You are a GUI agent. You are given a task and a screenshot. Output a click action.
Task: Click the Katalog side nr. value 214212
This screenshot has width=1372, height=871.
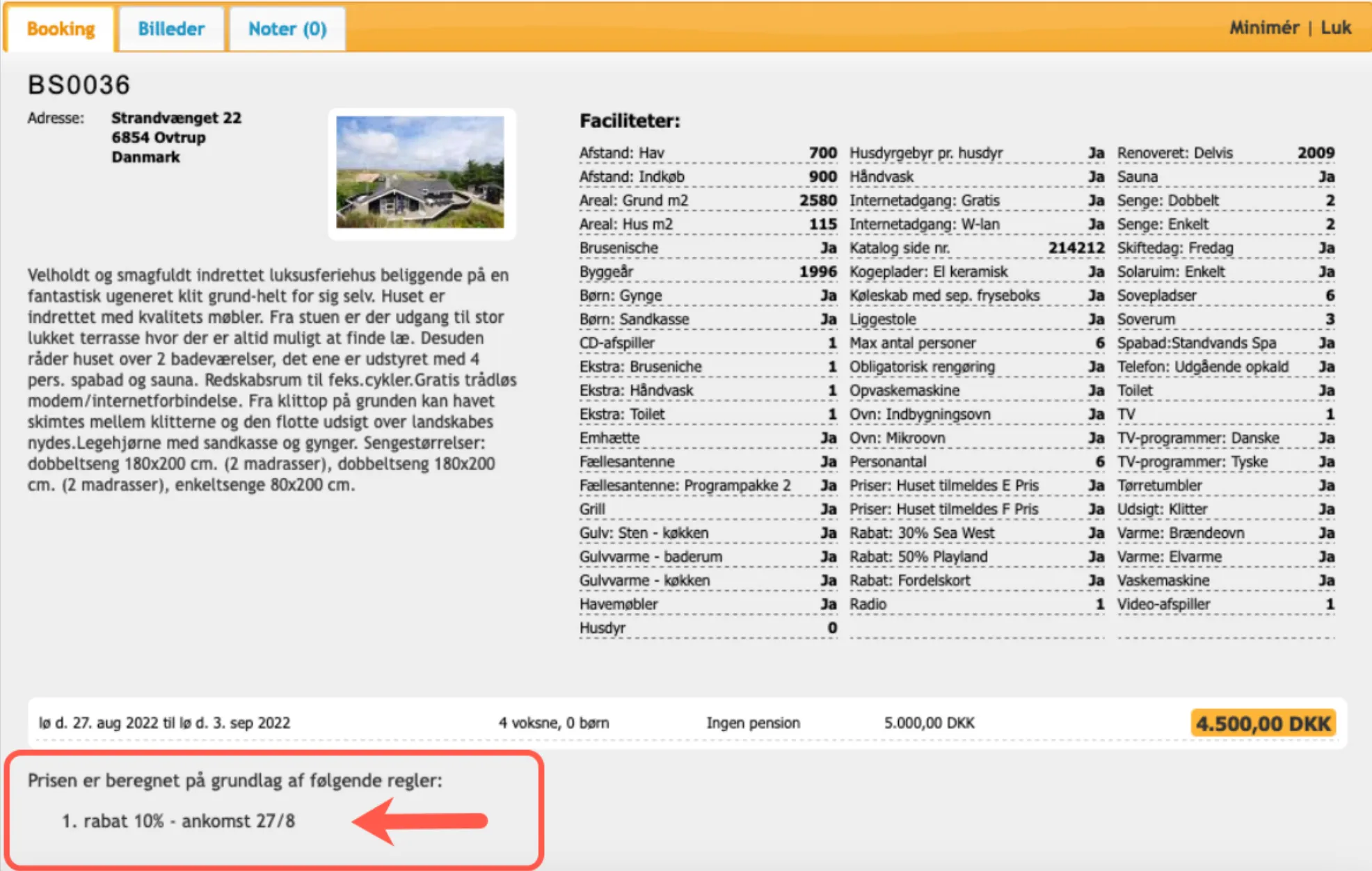(x=1076, y=248)
